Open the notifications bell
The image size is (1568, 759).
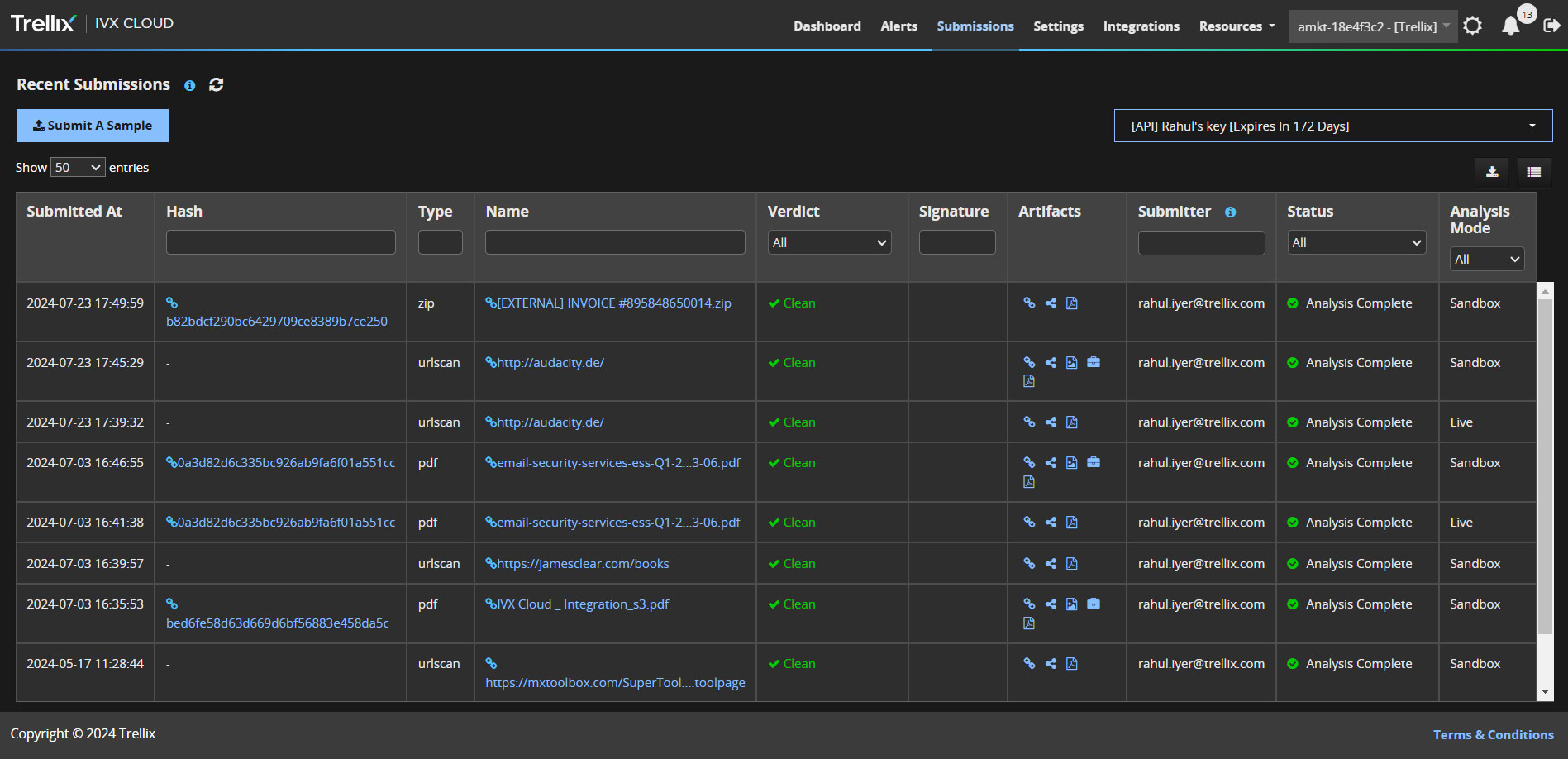(1511, 26)
